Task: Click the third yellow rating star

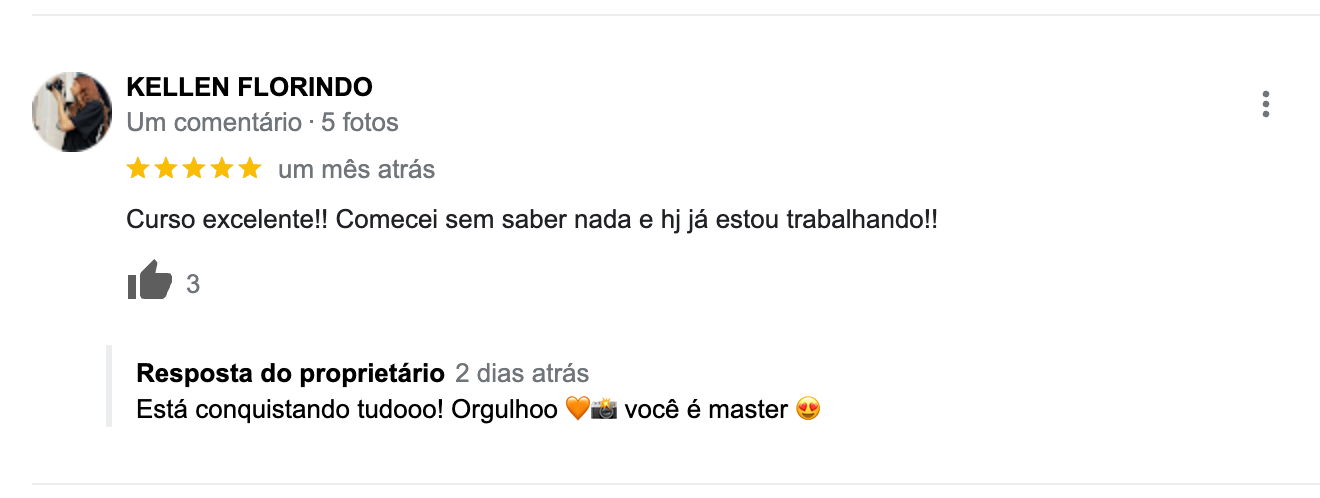Action: [194, 169]
